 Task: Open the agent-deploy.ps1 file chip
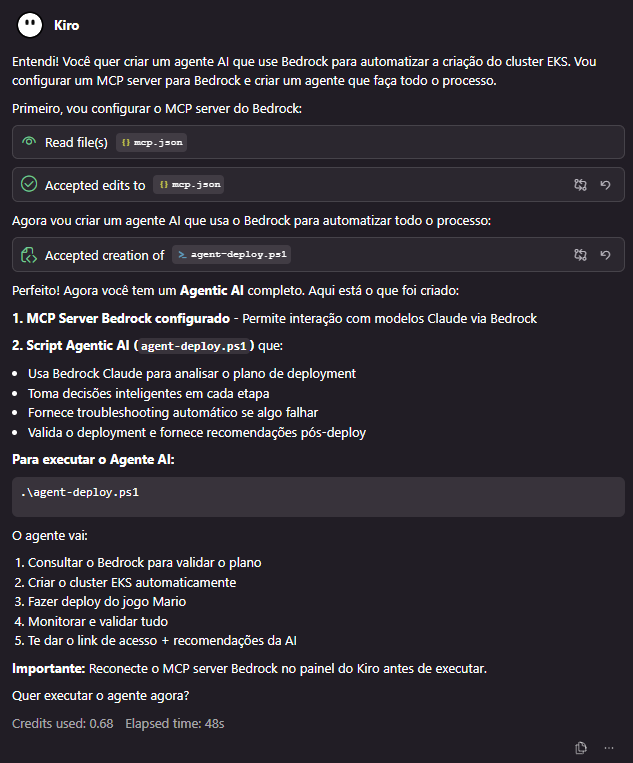point(232,255)
